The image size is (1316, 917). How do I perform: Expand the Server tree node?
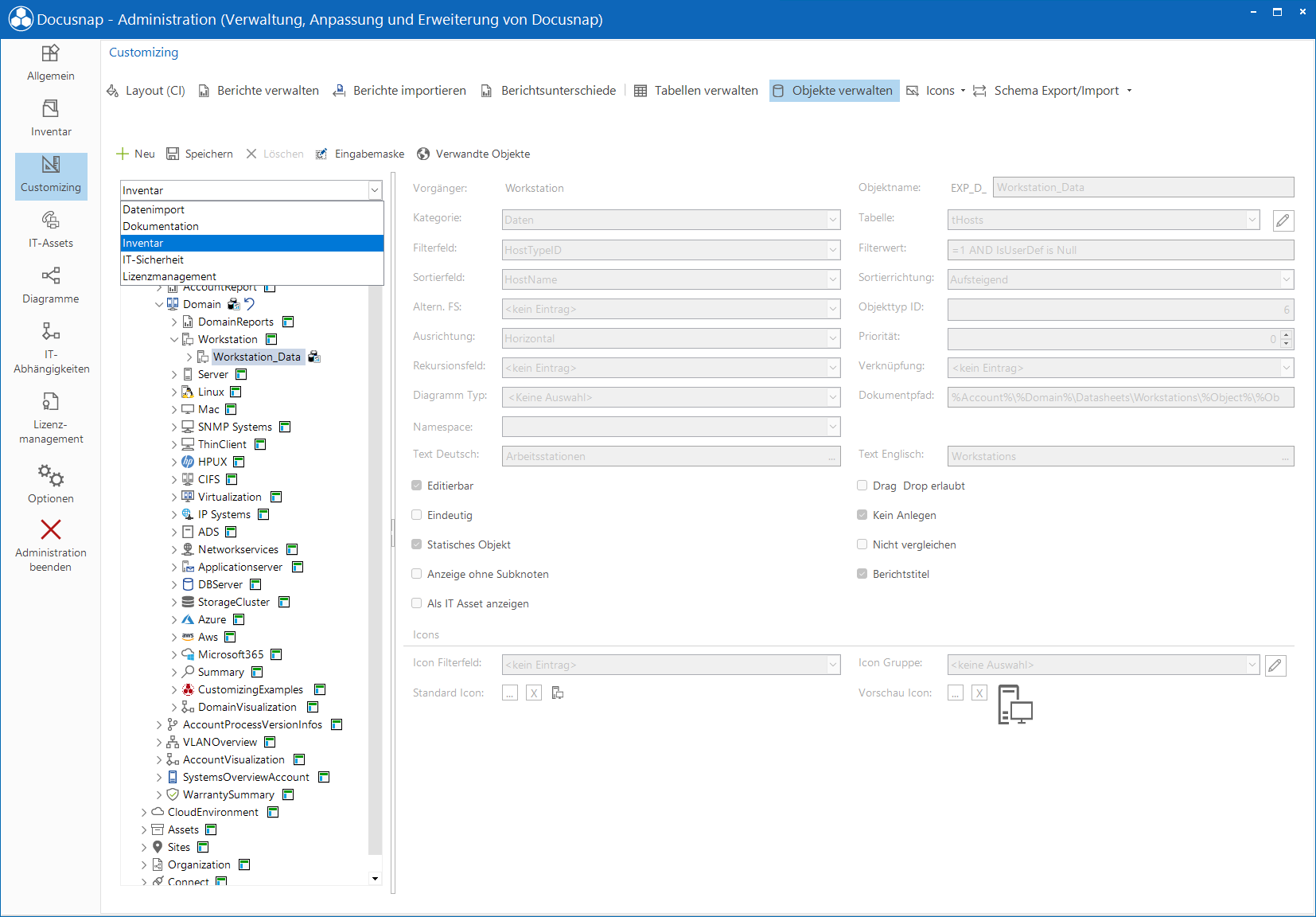[x=174, y=375]
